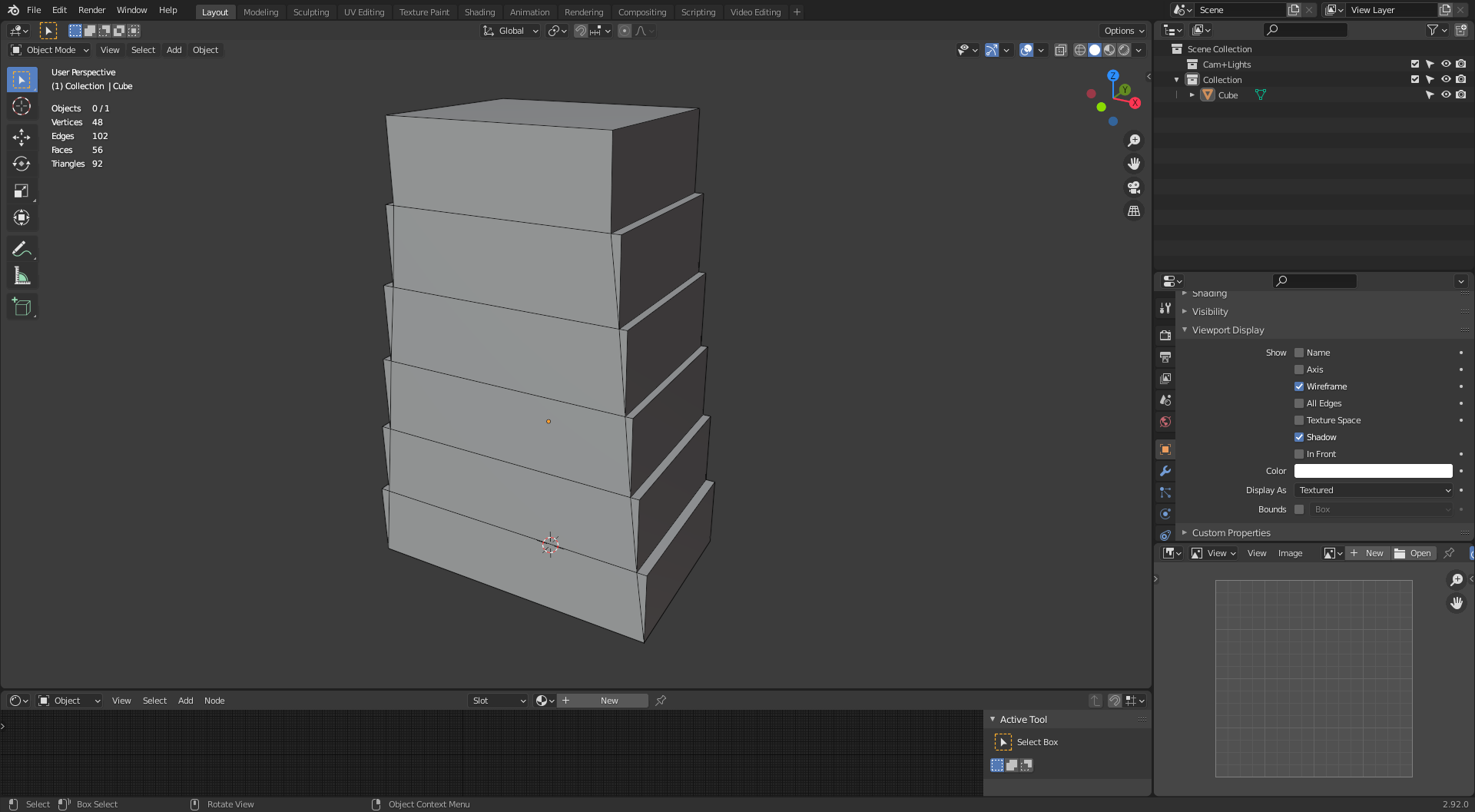Image resolution: width=1475 pixels, height=812 pixels.
Task: Select the Measure tool
Action: tap(22, 277)
